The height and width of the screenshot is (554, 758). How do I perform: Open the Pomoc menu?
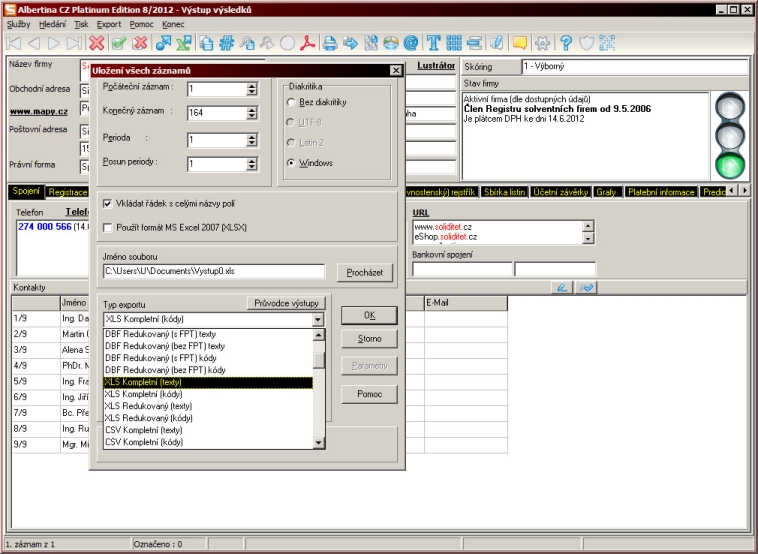point(141,24)
